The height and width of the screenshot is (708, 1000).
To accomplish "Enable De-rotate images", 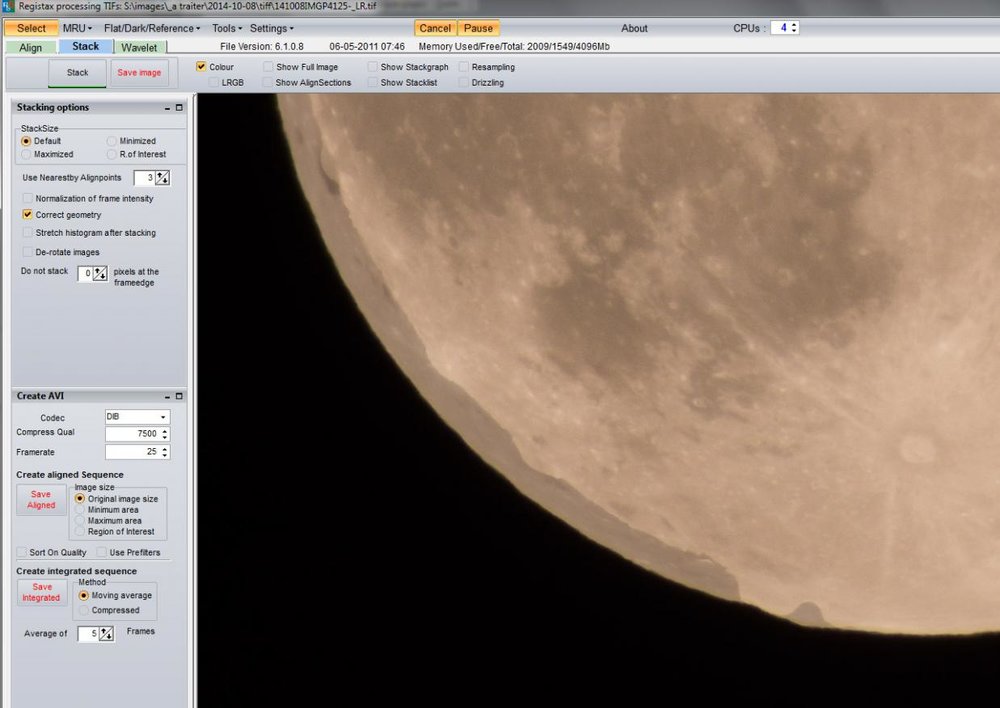I will click(x=27, y=252).
